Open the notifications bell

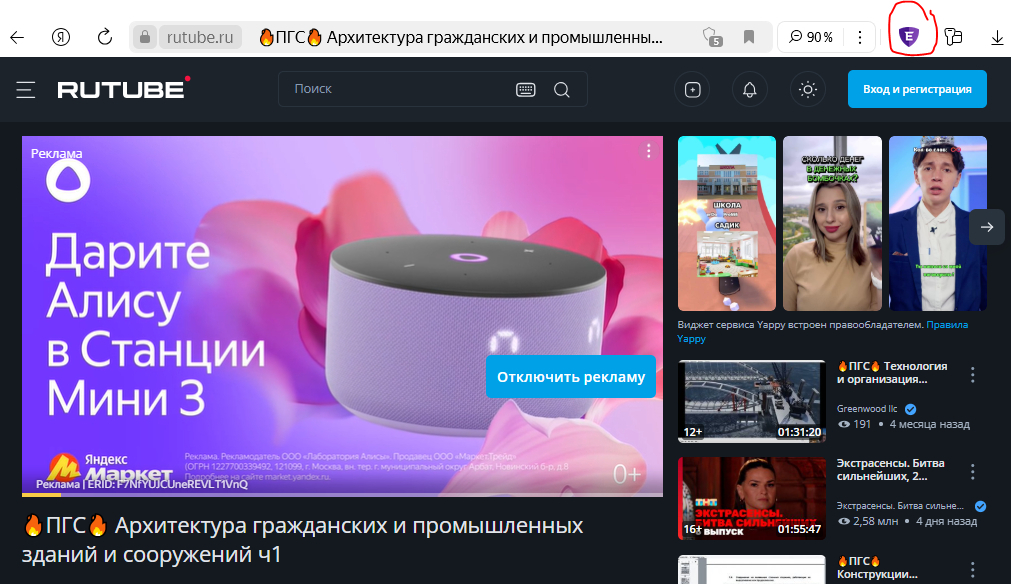coord(749,90)
